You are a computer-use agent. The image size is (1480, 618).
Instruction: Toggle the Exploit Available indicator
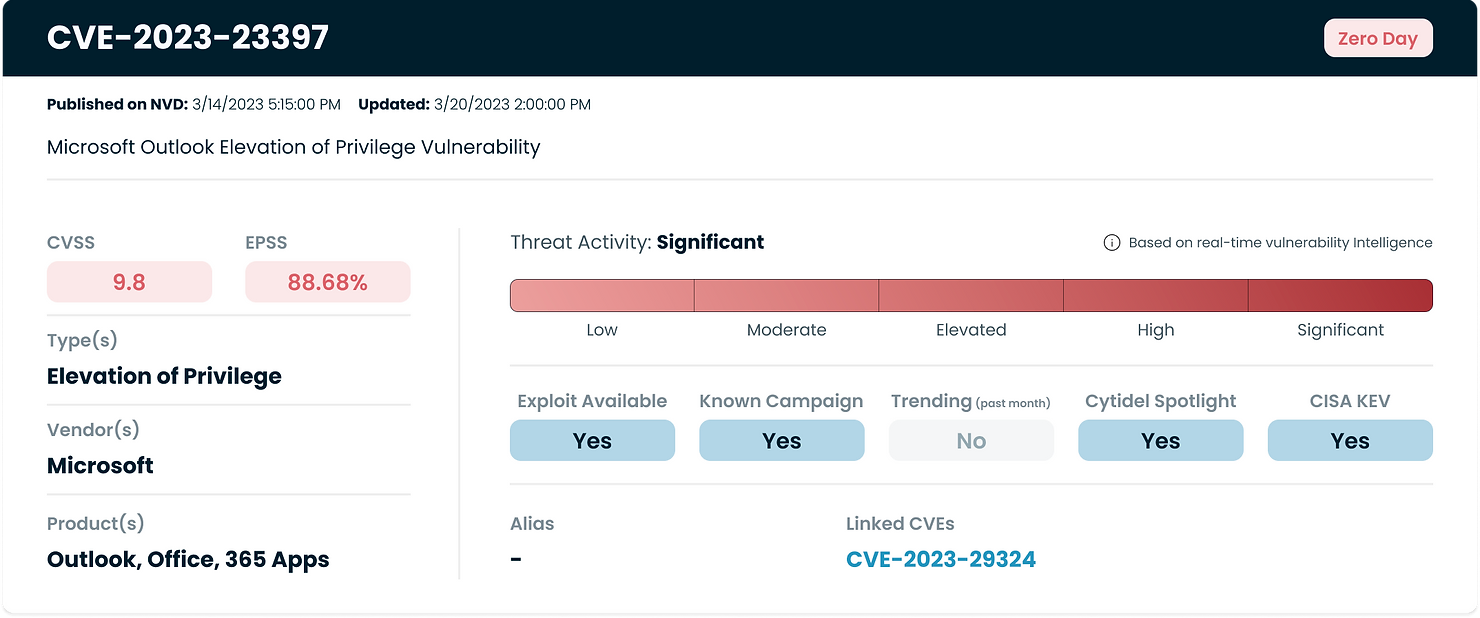(x=592, y=440)
